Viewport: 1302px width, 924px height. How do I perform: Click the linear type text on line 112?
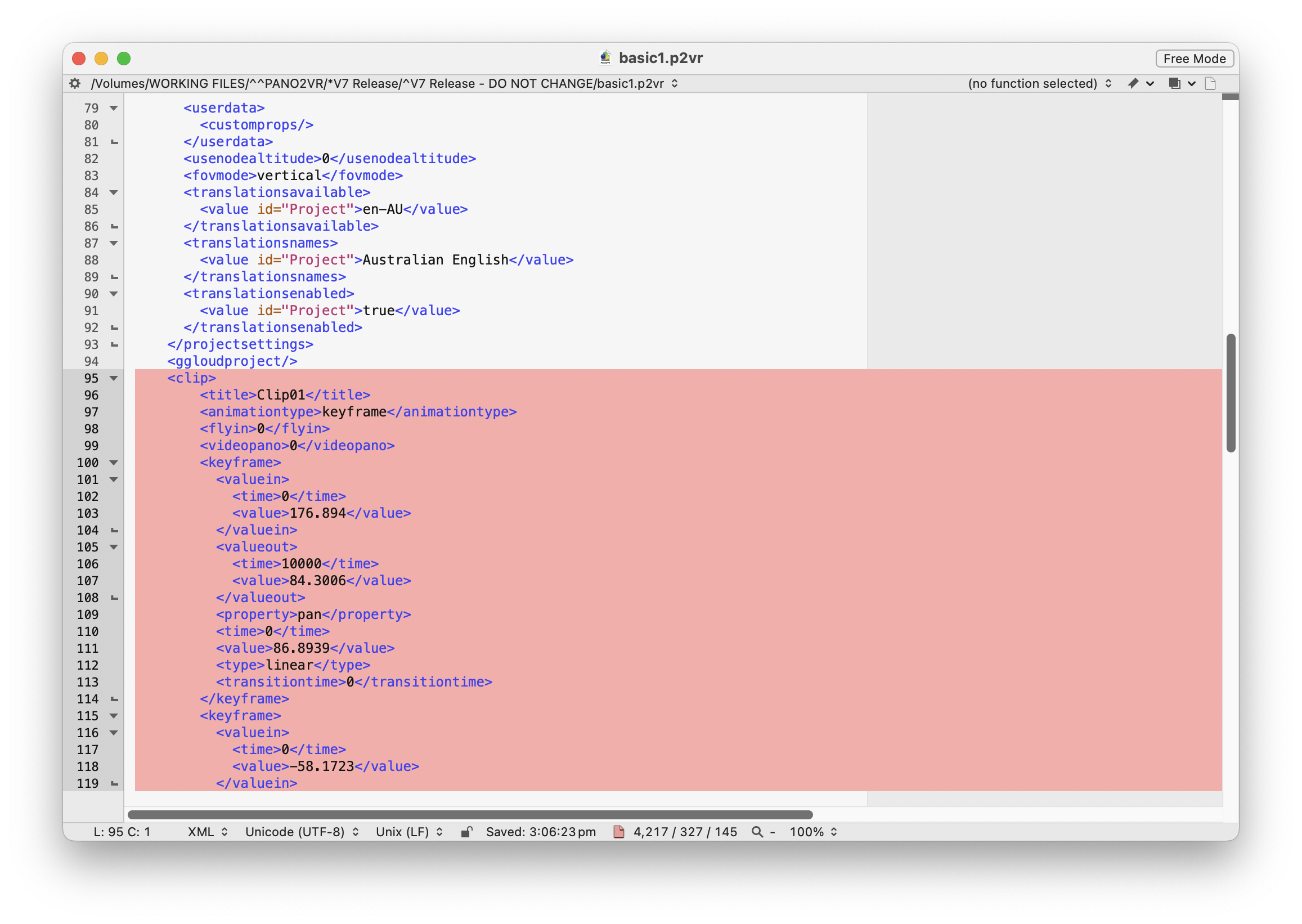290,665
